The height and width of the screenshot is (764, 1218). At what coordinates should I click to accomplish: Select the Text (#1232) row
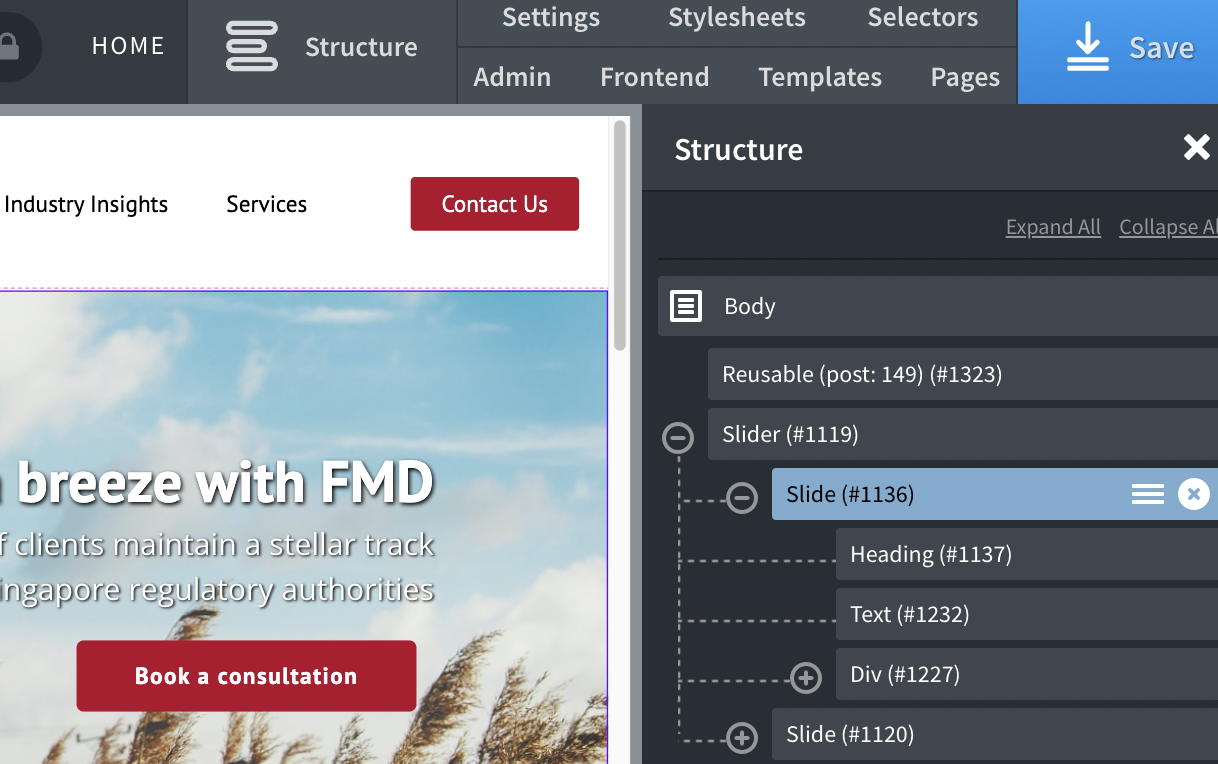click(x=1027, y=614)
